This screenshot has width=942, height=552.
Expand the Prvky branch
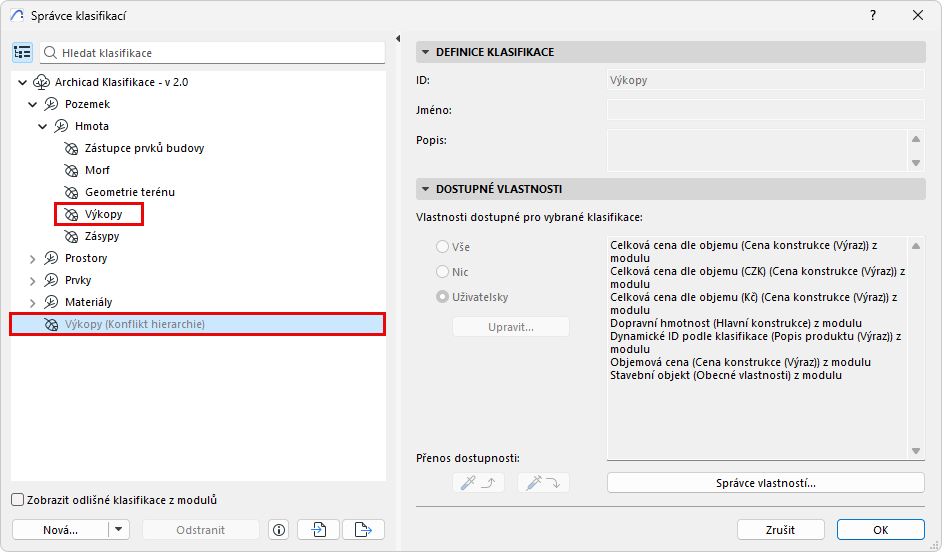click(x=33, y=281)
